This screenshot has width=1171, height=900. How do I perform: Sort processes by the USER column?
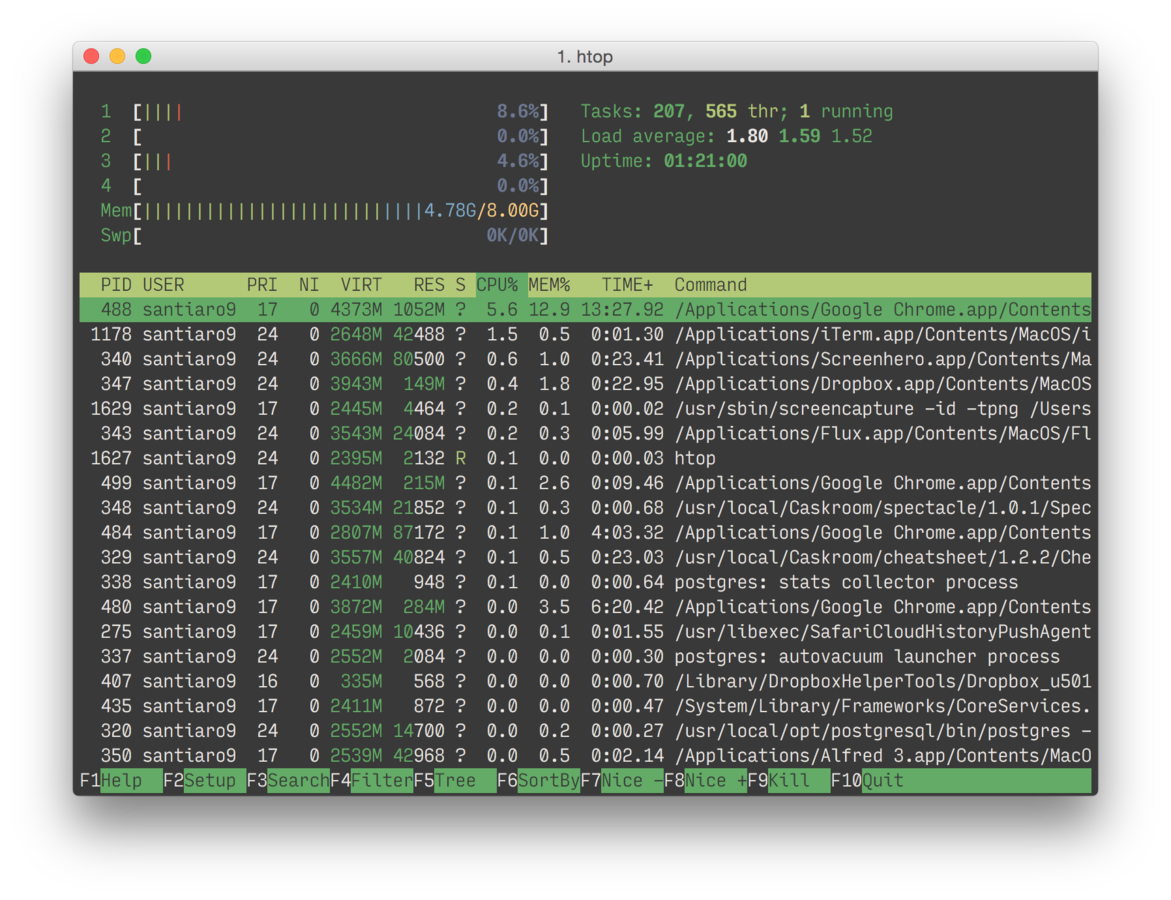tap(164, 285)
